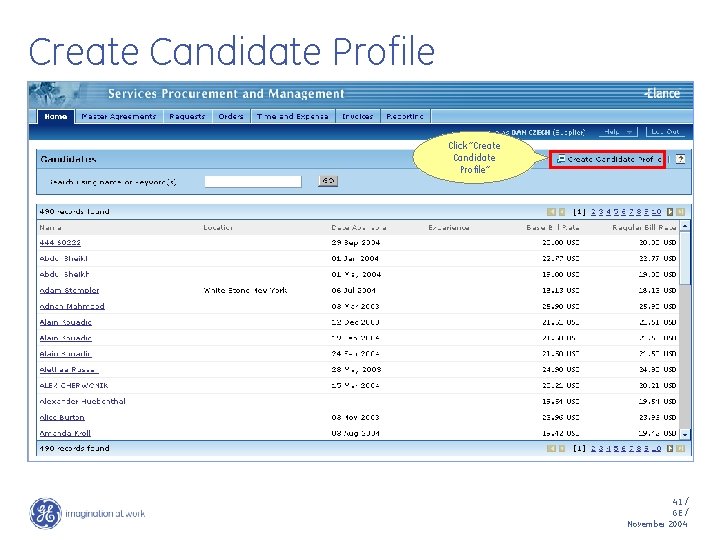Go to first page below the table
Viewport: 720px width, 540px height.
click(x=551, y=448)
